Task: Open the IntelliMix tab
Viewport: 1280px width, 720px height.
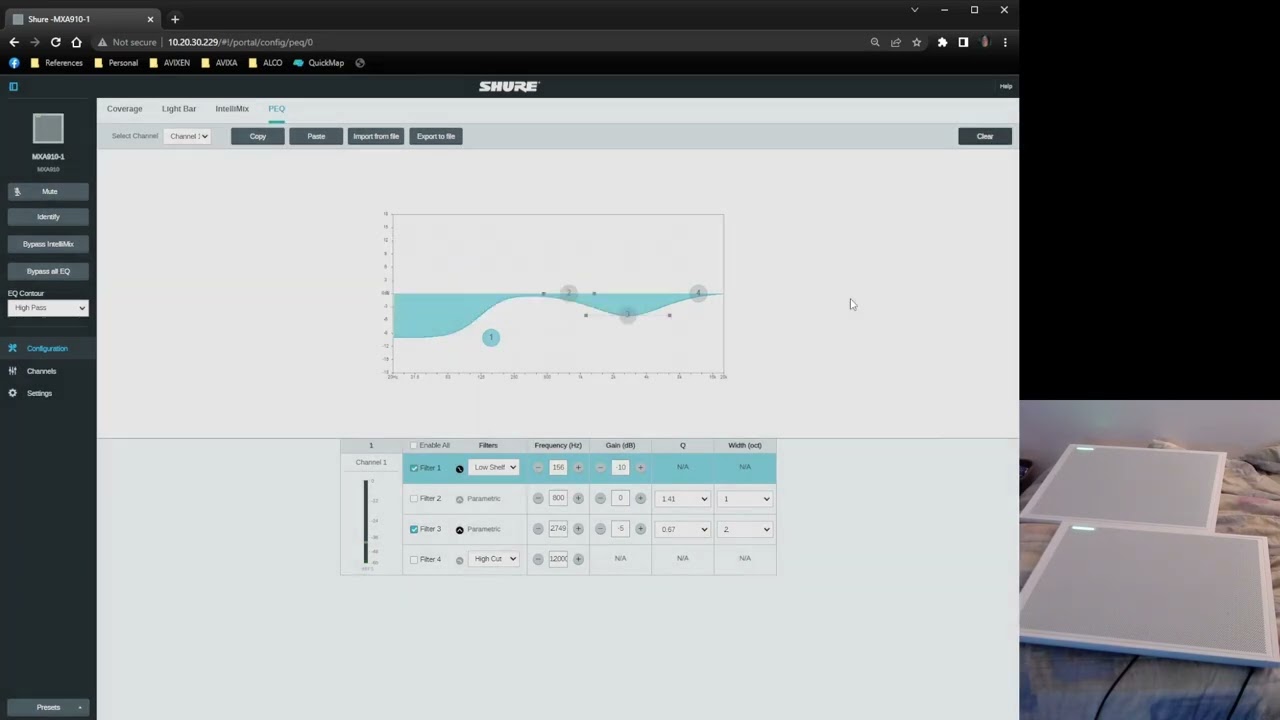Action: tap(232, 109)
